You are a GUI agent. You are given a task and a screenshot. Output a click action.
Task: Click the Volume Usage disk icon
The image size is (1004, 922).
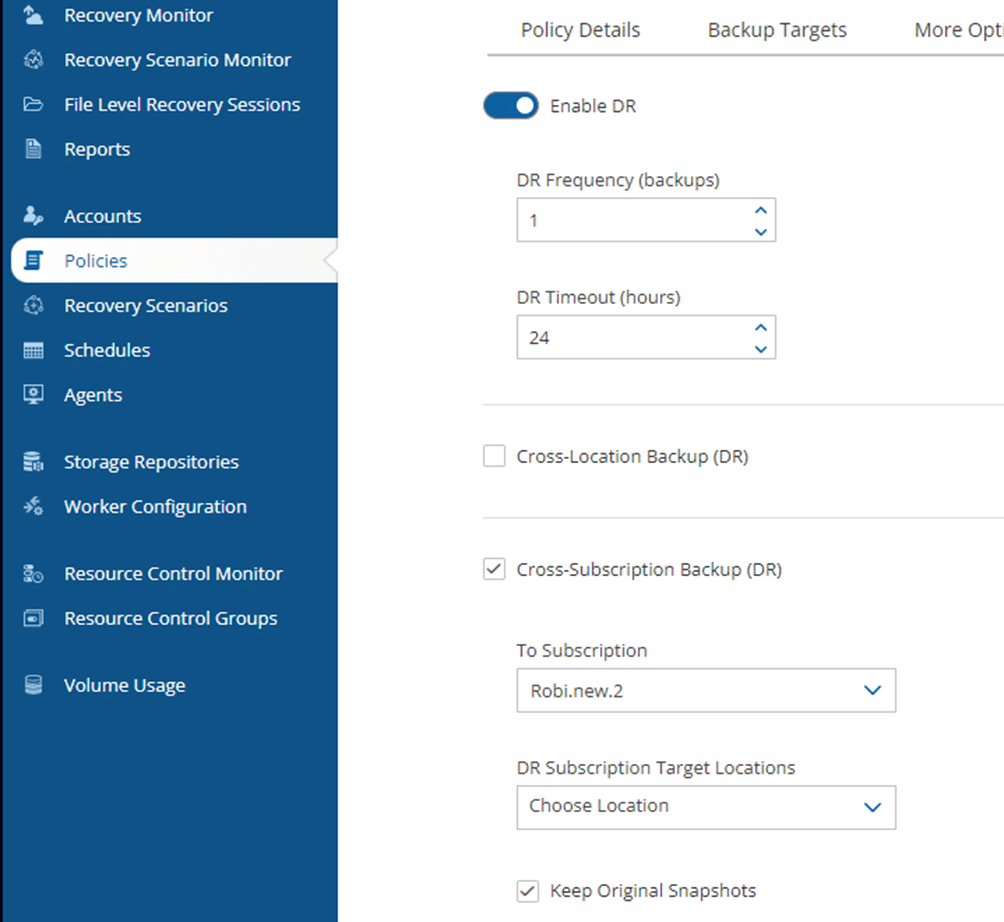point(32,684)
